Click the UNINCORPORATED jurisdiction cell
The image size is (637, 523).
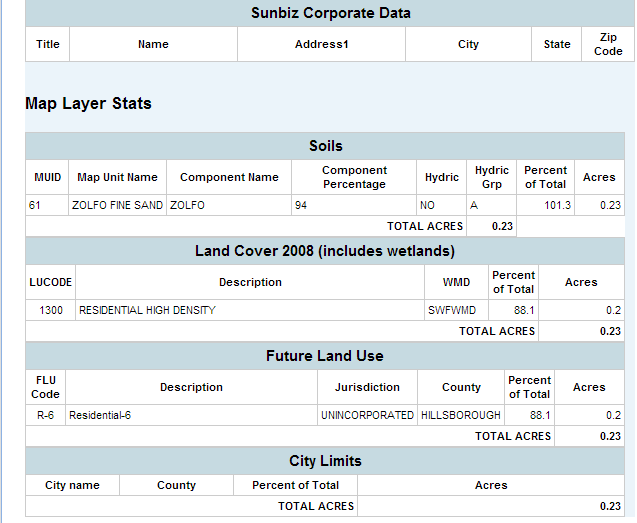(367, 415)
